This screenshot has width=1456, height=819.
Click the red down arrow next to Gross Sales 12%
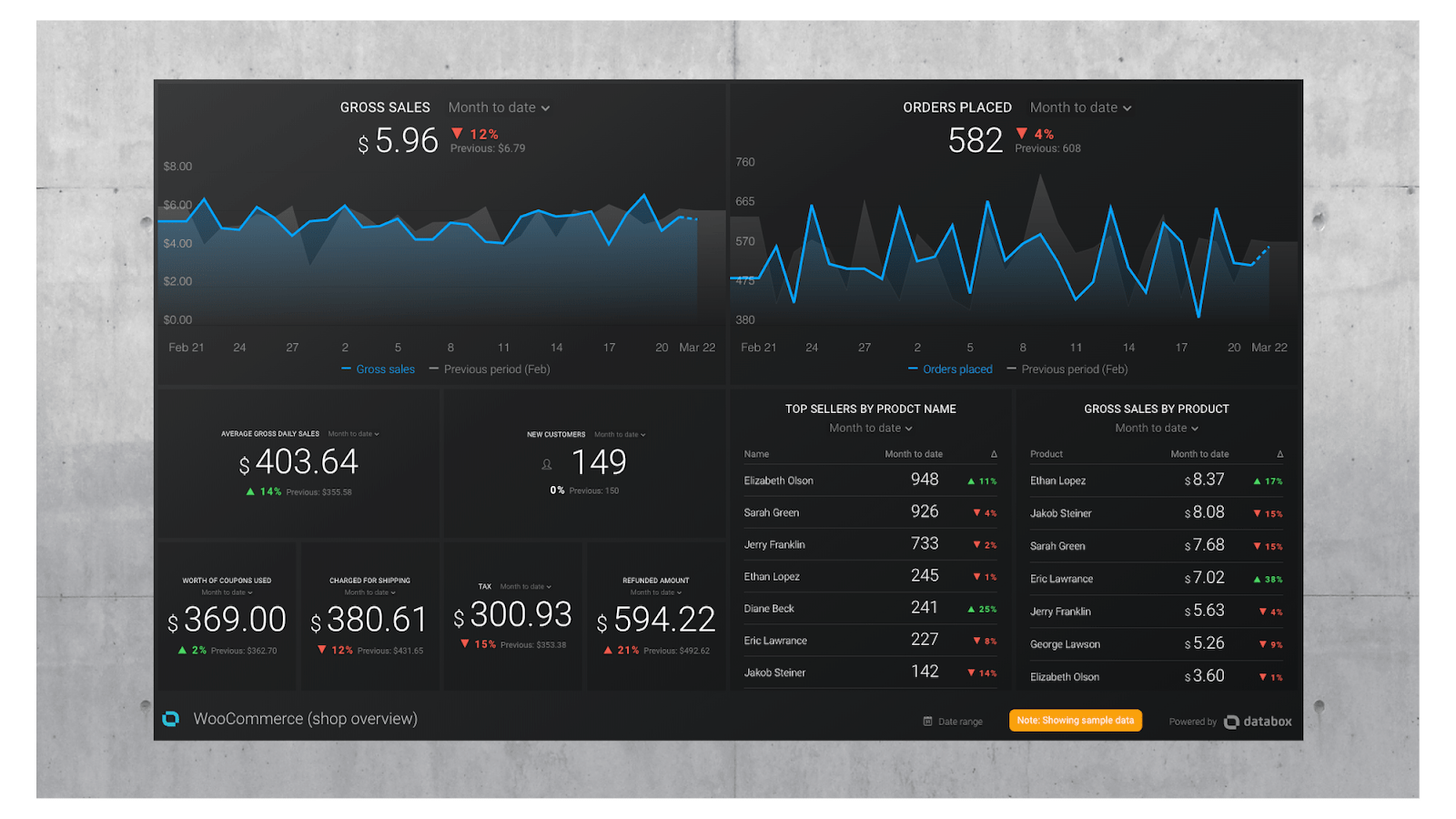(458, 134)
